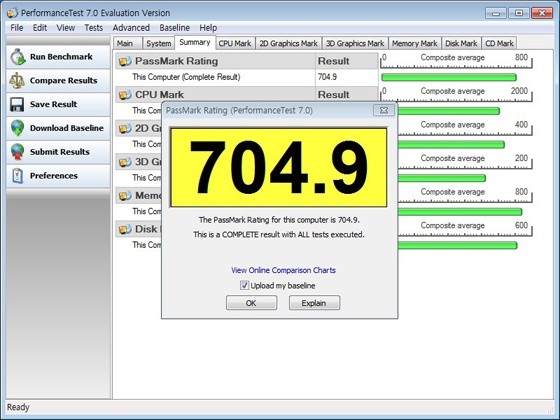
Task: Click the Compare Results button label
Action: point(64,80)
